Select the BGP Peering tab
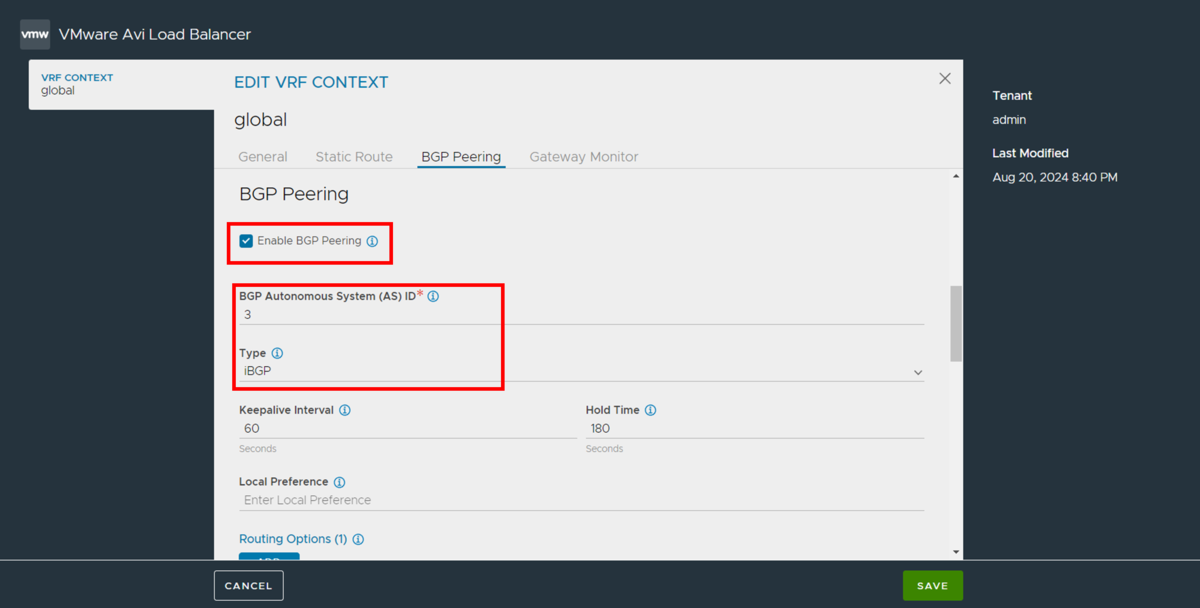 (461, 157)
